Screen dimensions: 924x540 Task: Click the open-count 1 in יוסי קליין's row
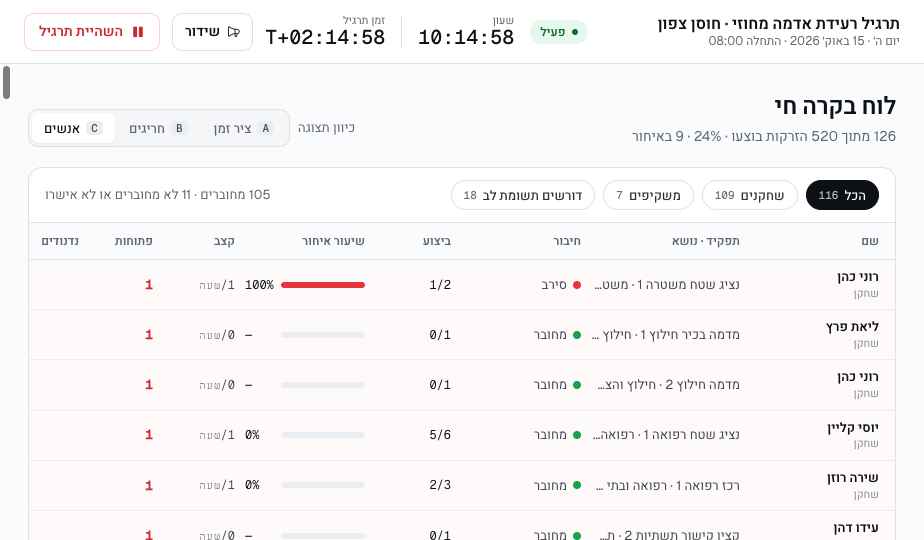tap(148, 435)
